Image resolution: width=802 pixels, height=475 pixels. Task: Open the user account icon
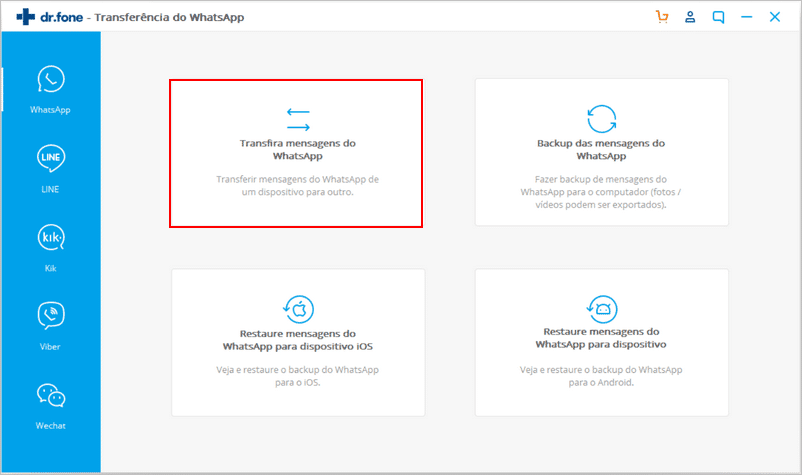(690, 17)
